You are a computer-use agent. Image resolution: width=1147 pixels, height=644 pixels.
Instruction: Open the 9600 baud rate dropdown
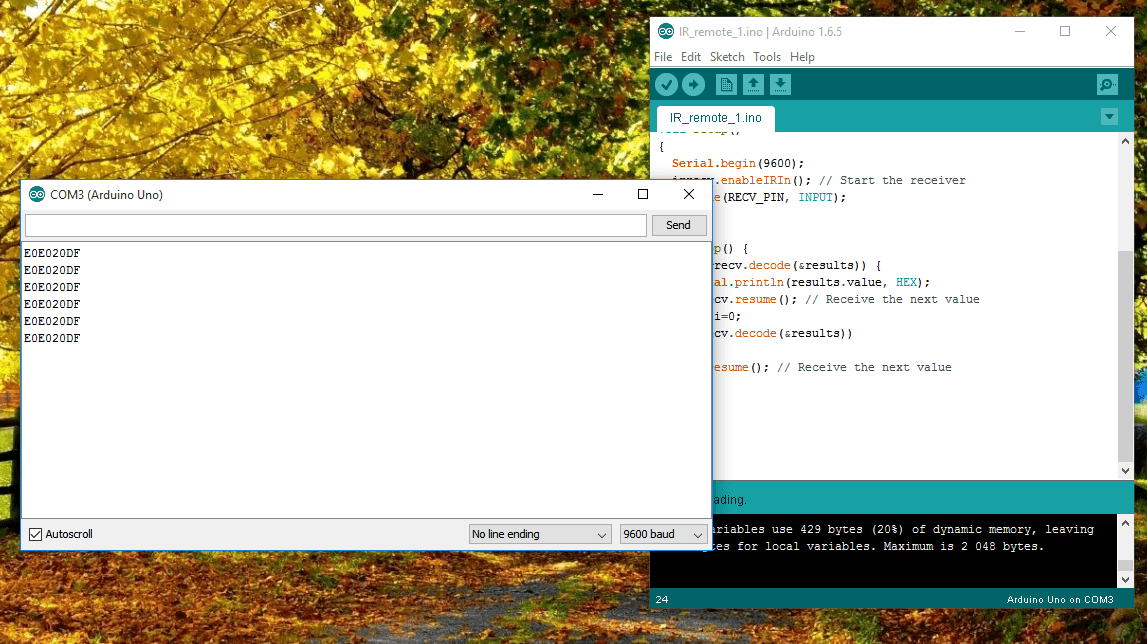coord(663,534)
